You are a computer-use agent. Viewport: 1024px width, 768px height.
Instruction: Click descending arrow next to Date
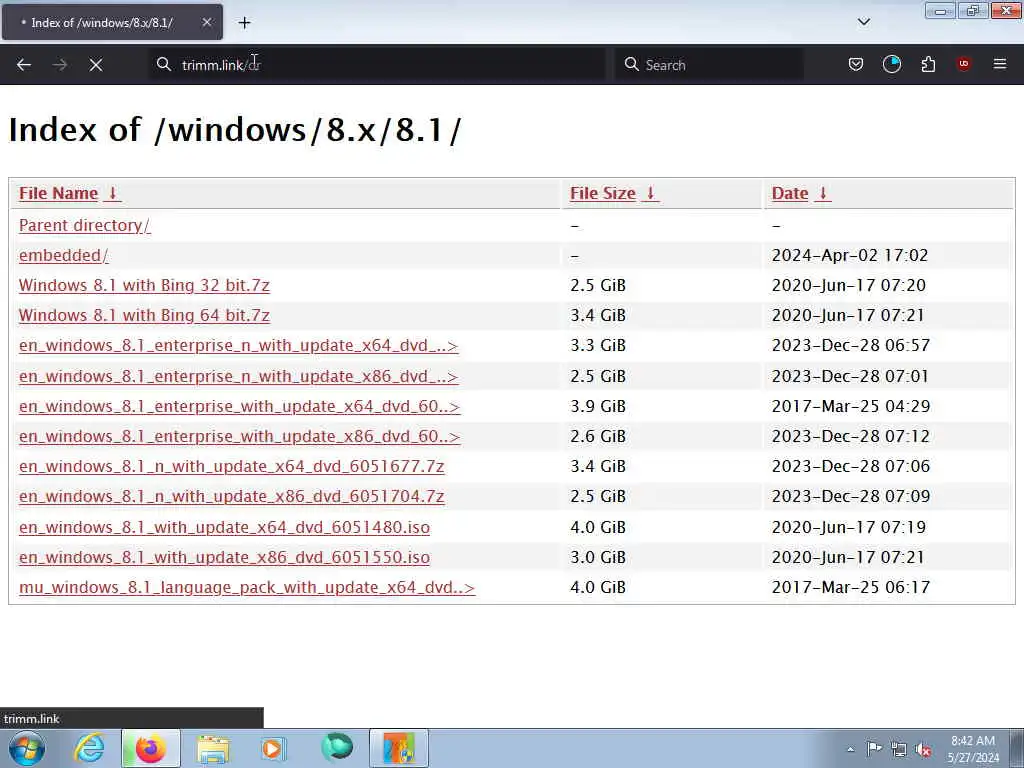823,193
